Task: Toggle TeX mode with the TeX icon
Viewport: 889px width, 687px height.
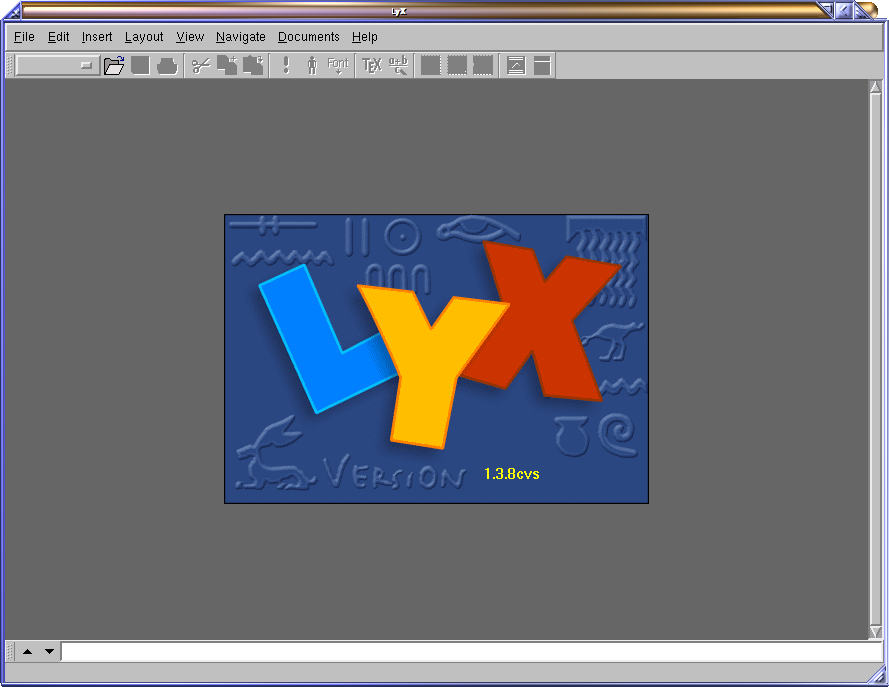Action: click(372, 66)
